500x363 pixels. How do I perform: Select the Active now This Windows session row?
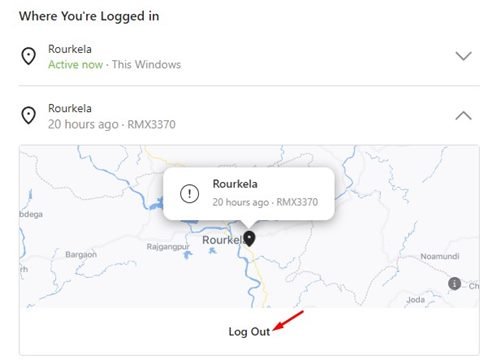pos(249,56)
